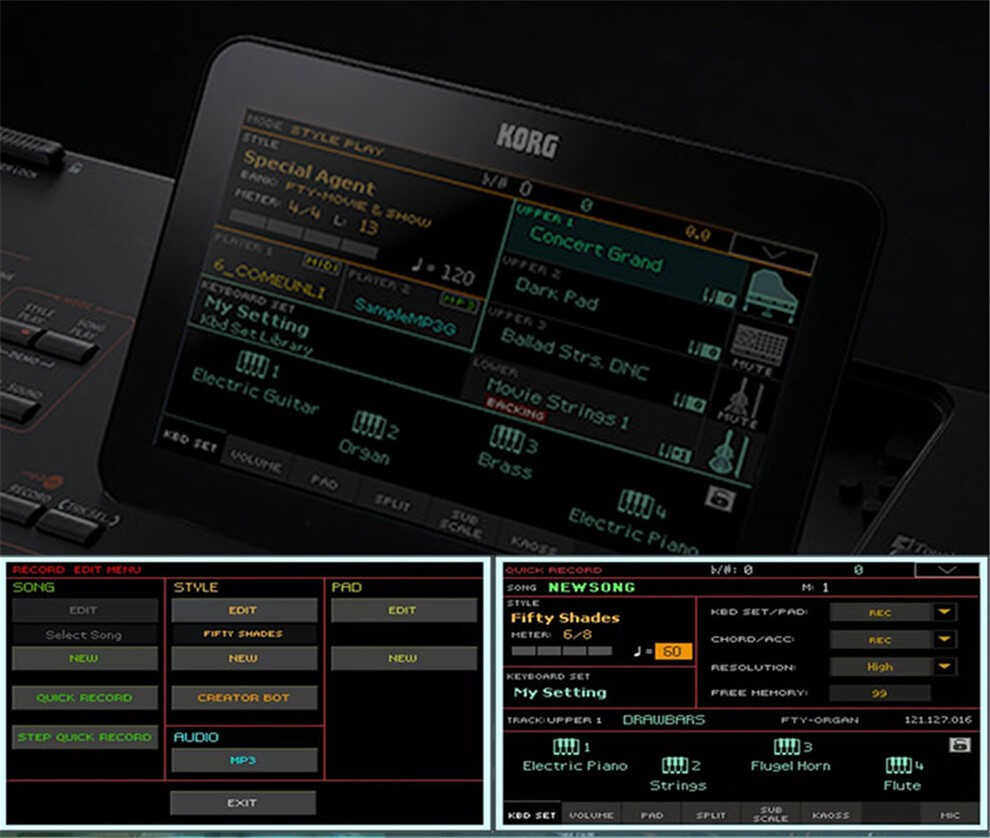
Task: Select the Concert Grand Upper 1 sound
Action: pyautogui.click(x=595, y=248)
